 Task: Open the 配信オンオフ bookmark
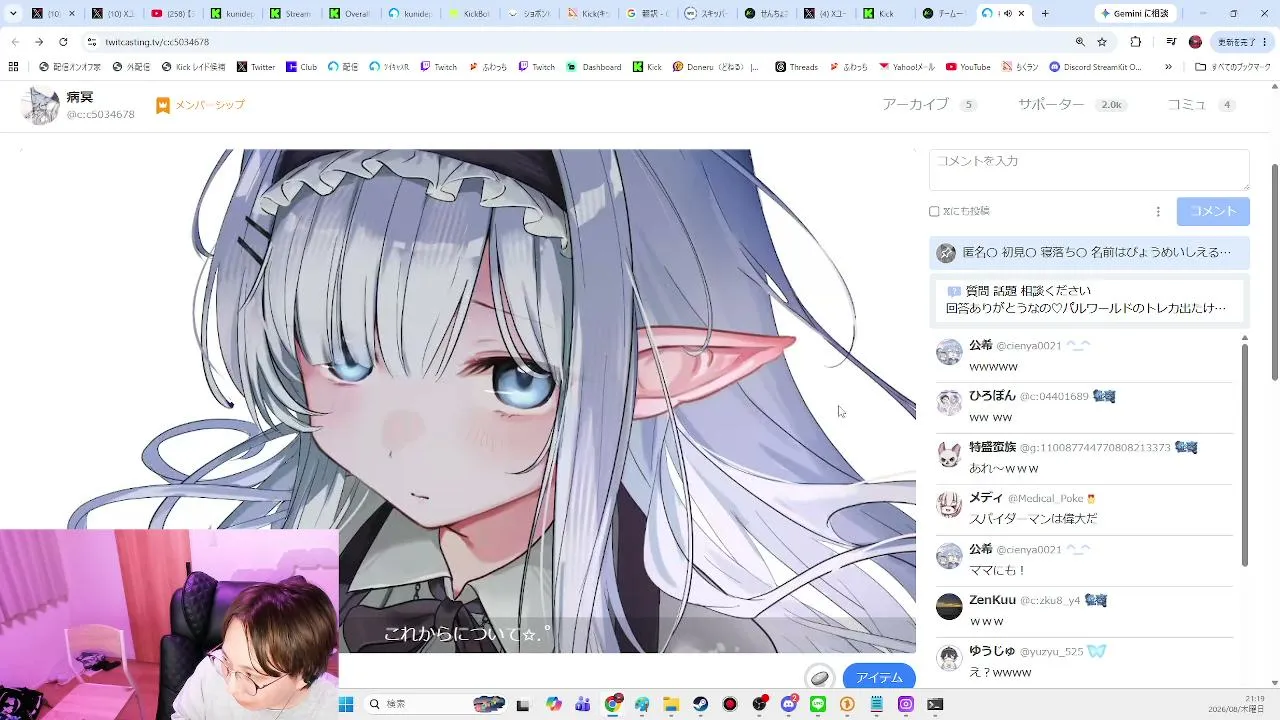click(70, 67)
